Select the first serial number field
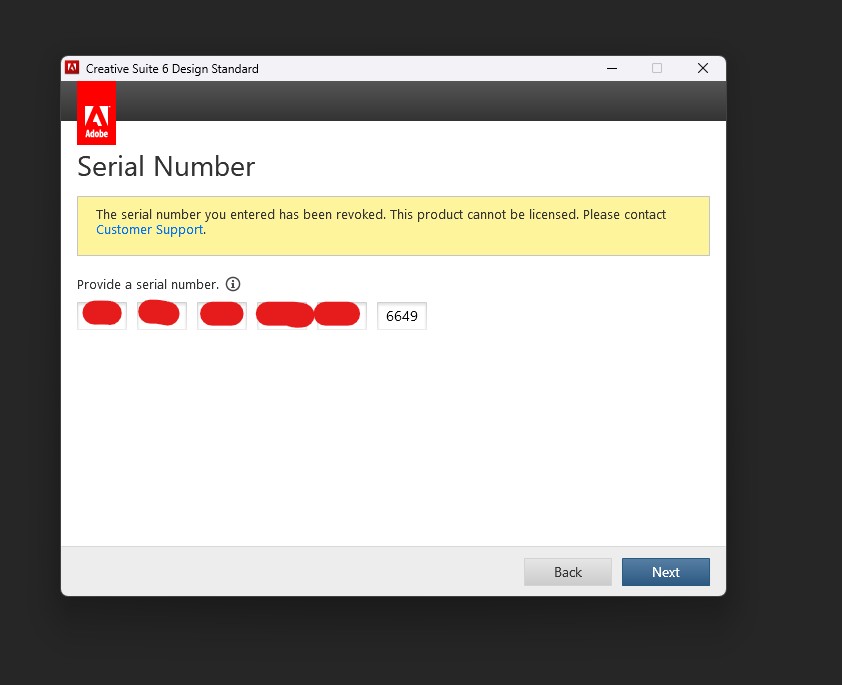Screen dimensions: 843x685 pyautogui.click(x=101, y=315)
